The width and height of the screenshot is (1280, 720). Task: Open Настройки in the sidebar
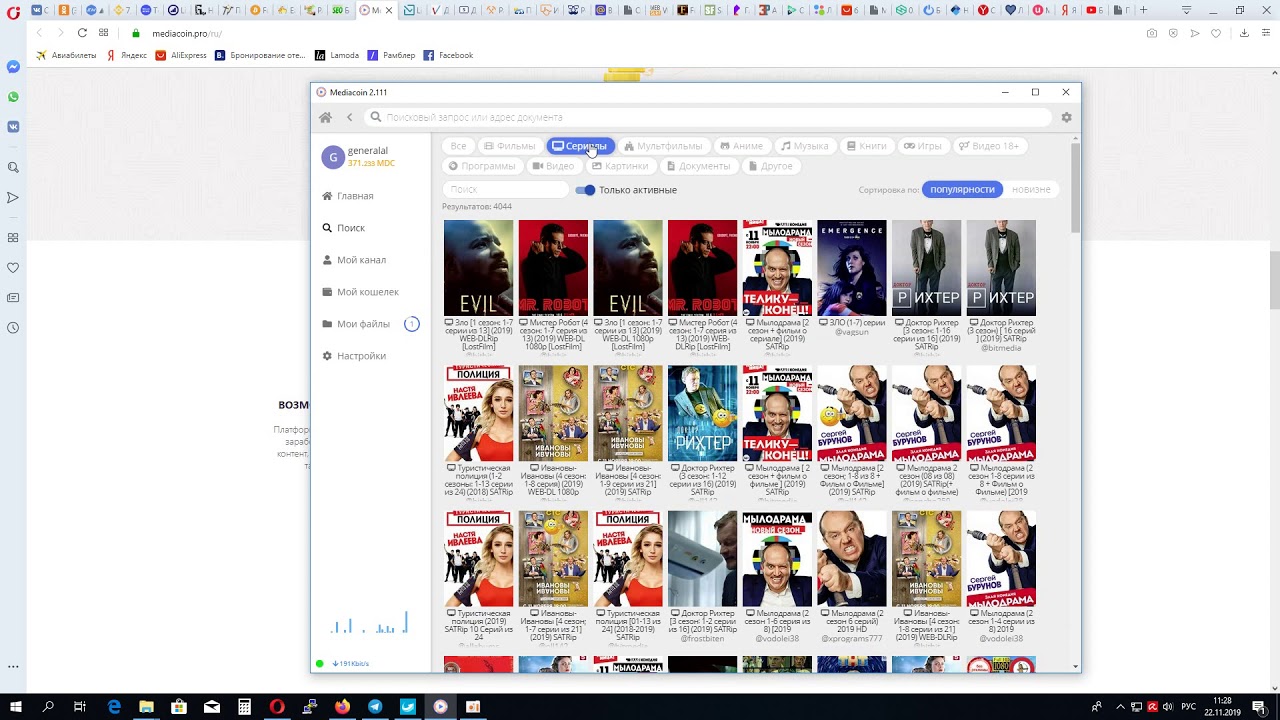point(354,356)
